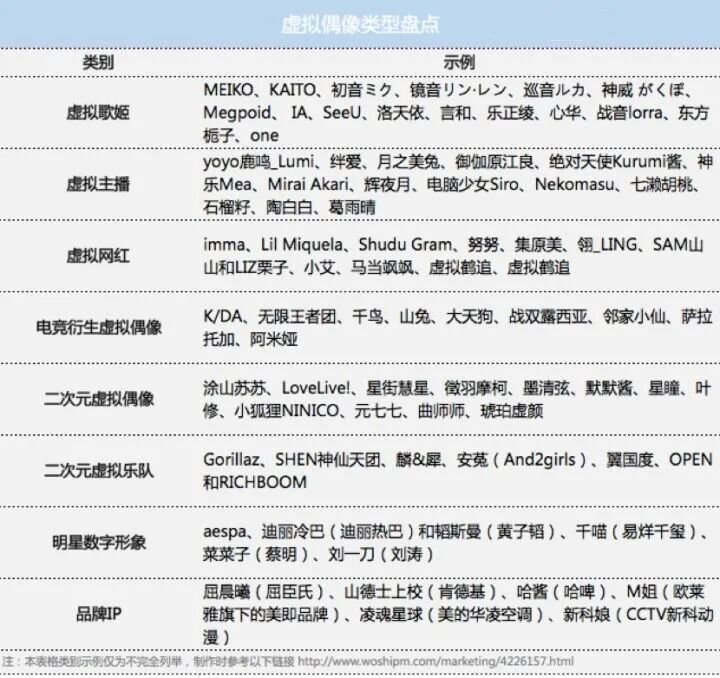Click the examples cell starting with MEIKO、KAITO

[x=456, y=112]
